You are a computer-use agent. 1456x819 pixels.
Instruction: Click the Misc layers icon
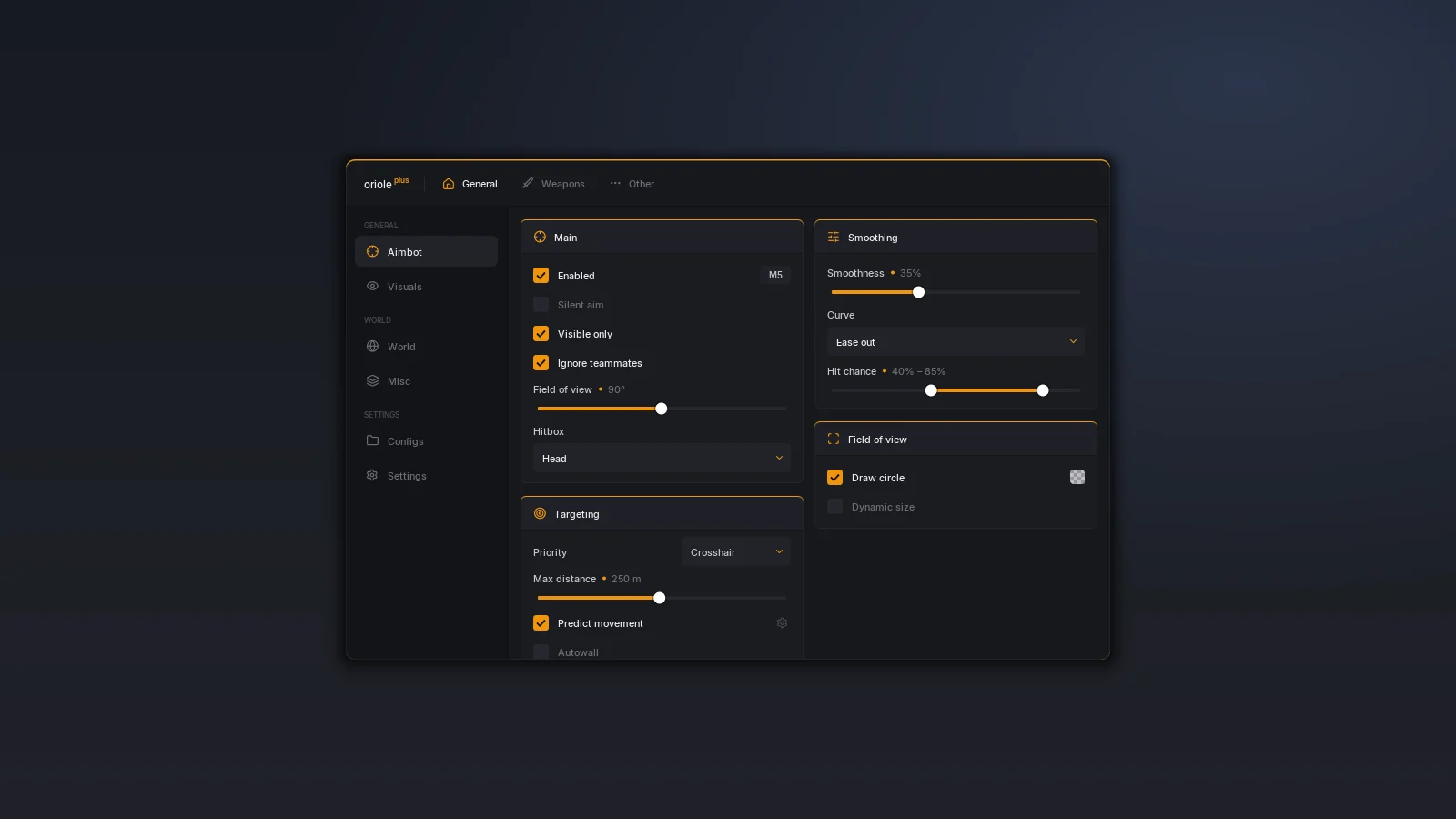372,380
